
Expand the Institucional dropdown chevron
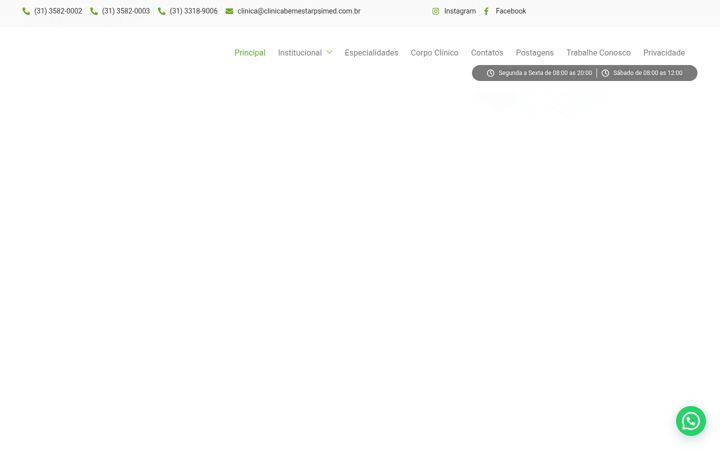(329, 52)
